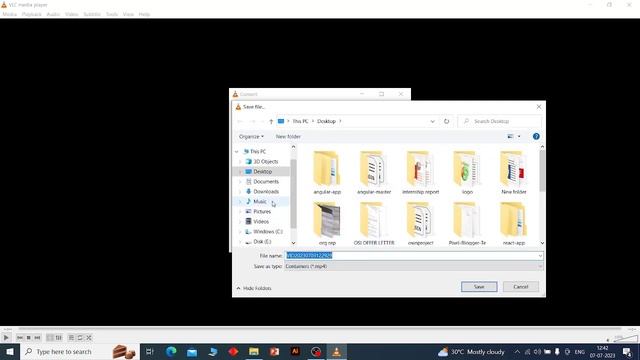Screen dimensions: 640x360
Task: Toggle VLC random shuffle
Action: [x=89, y=338]
